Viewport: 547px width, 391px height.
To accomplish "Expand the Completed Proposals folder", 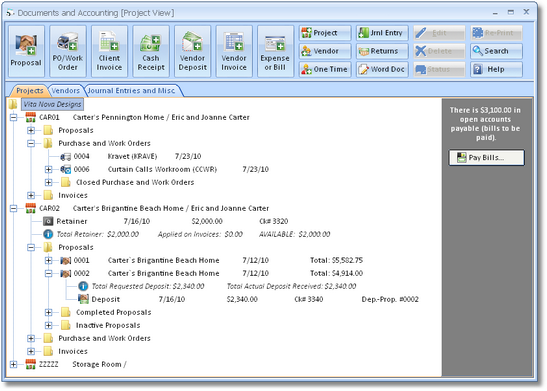I will 48,313.
